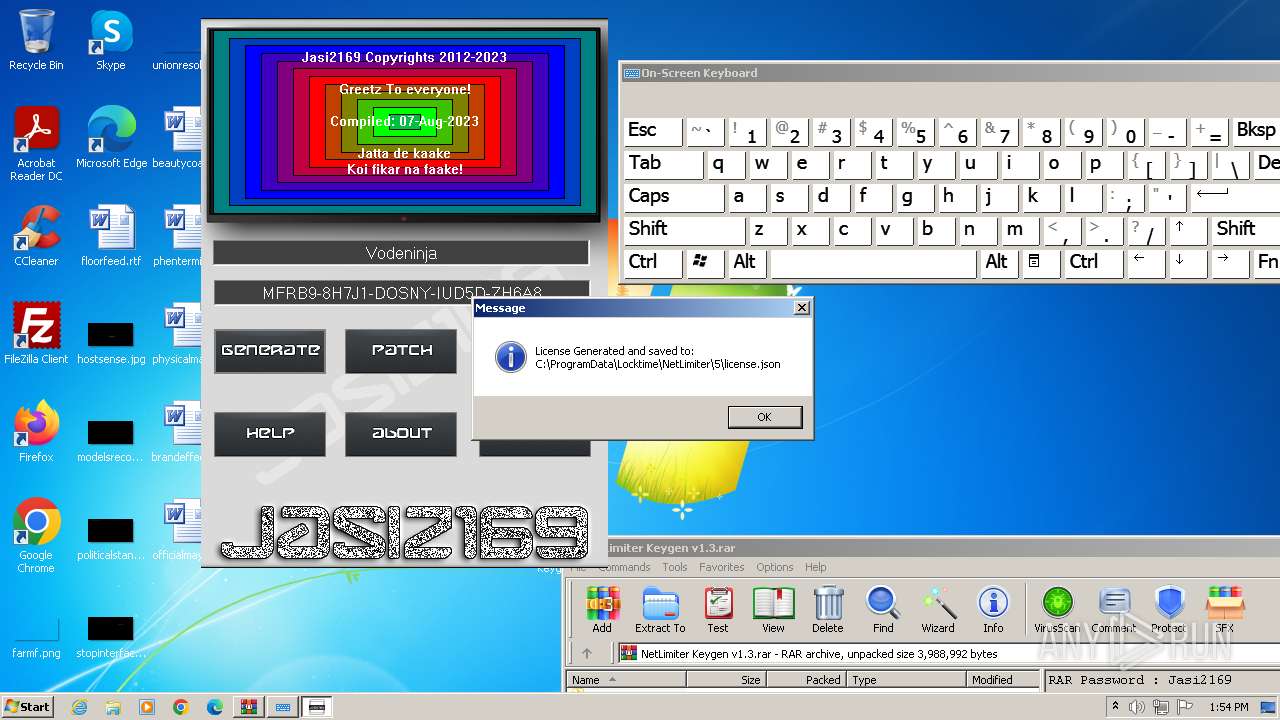The image size is (1280, 720).
Task: Show hidden icons arrow in system tray
Action: [1113, 707]
